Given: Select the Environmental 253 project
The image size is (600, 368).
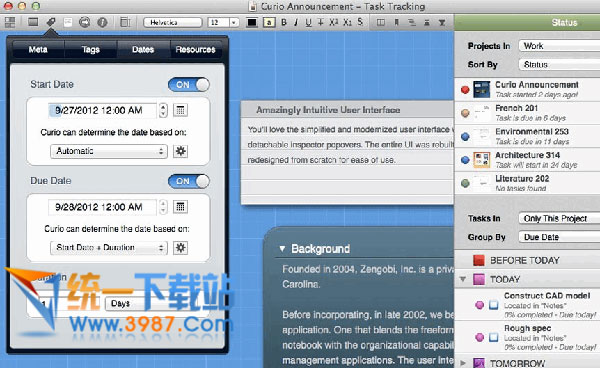Looking at the screenshot, I should pyautogui.click(x=527, y=137).
